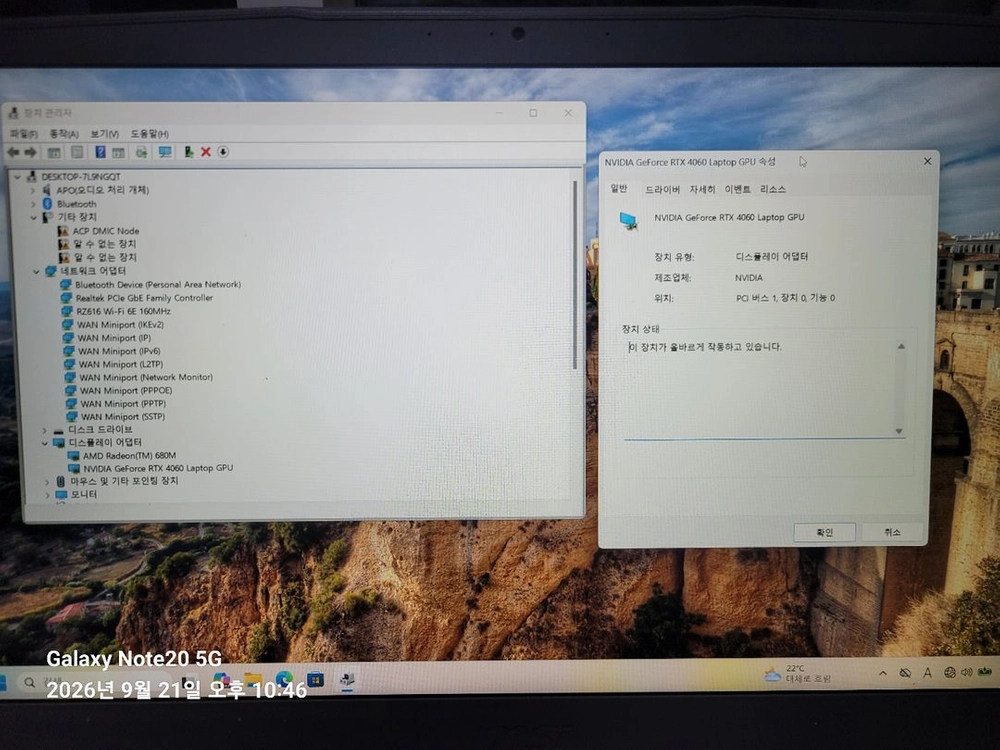Collapse the 네트워크 어댑터 category

coord(36,271)
